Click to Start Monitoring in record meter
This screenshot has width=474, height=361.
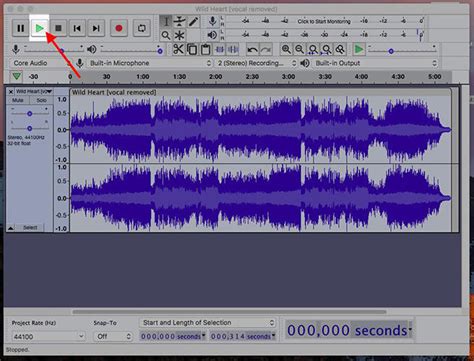coord(324,21)
